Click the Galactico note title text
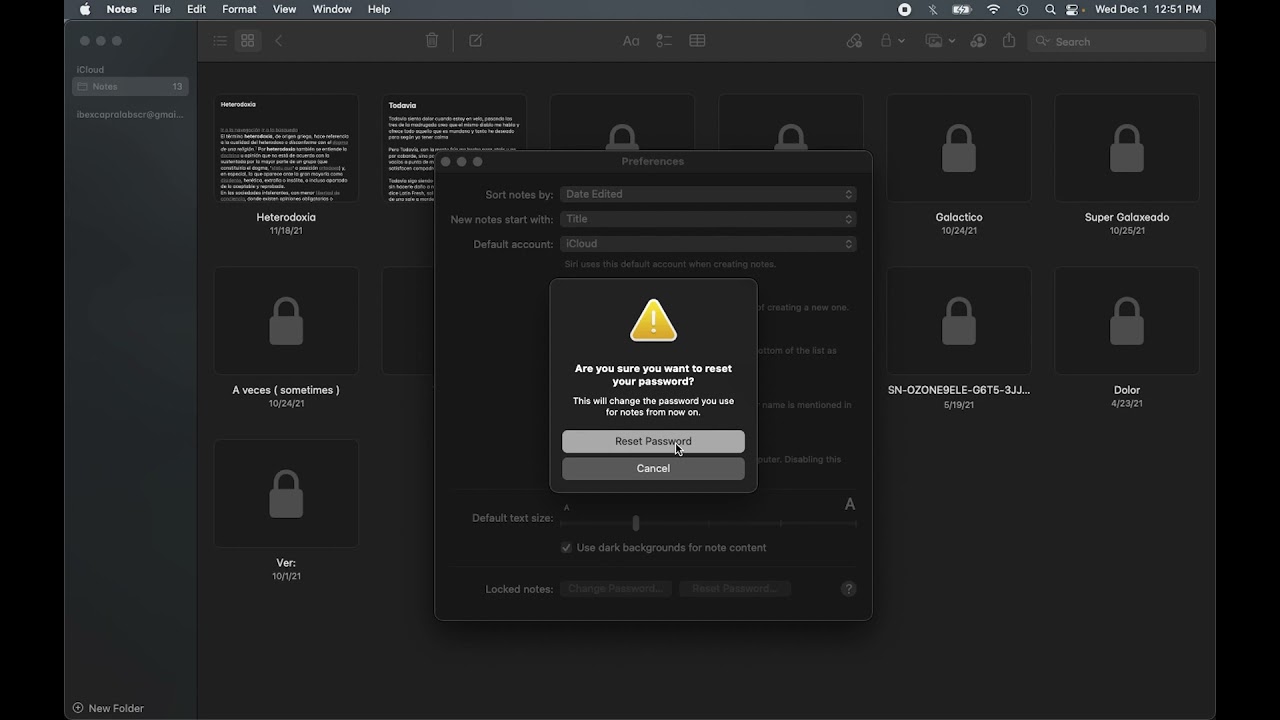1280x720 pixels. click(x=959, y=217)
